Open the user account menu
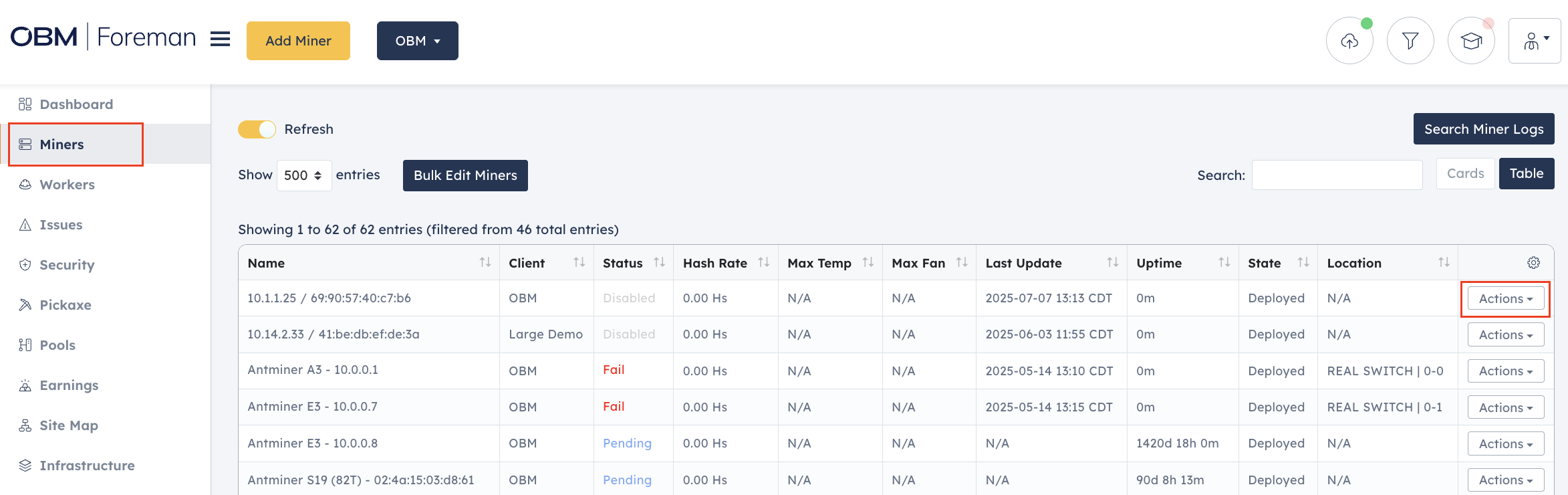 pos(1535,41)
